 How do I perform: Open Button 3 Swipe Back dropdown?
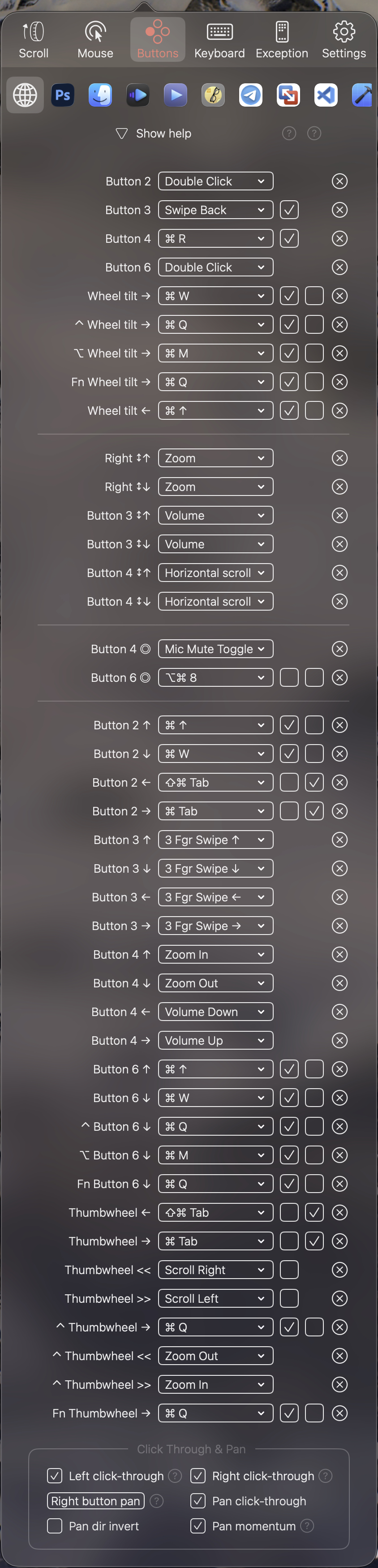pyautogui.click(x=215, y=210)
